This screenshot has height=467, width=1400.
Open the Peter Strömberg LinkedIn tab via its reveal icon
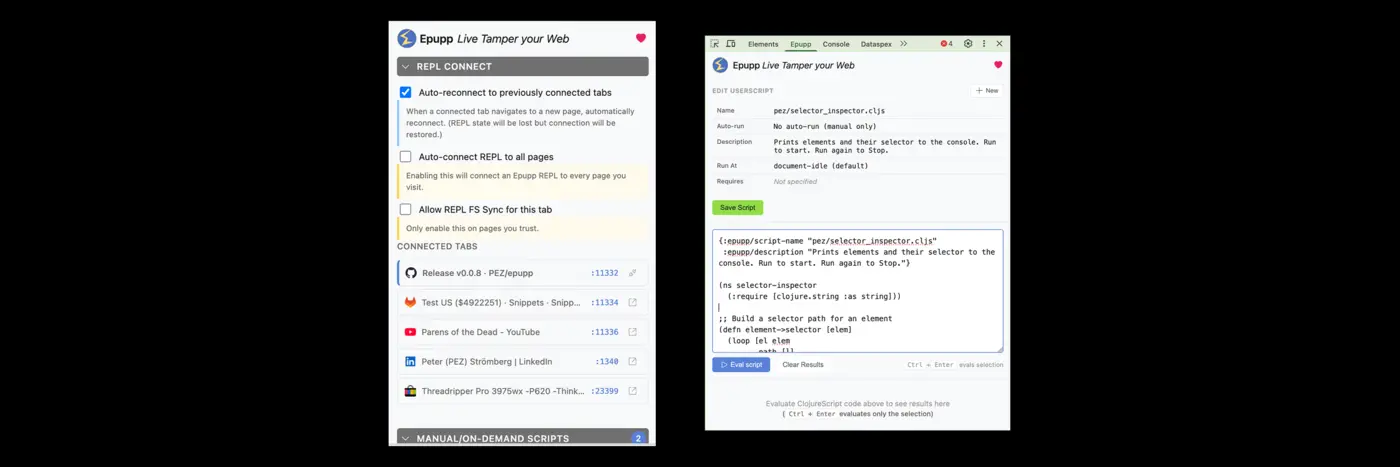pos(633,361)
